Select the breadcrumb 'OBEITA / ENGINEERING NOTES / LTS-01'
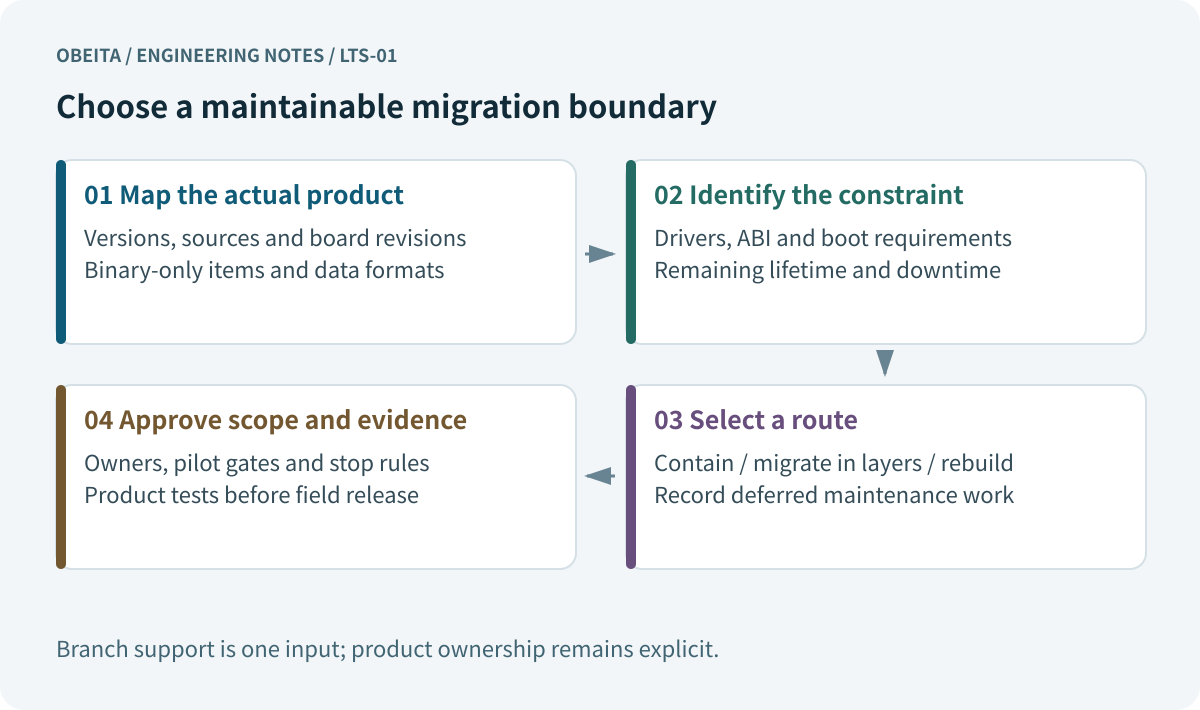The width and height of the screenshot is (1200, 710). (227, 56)
